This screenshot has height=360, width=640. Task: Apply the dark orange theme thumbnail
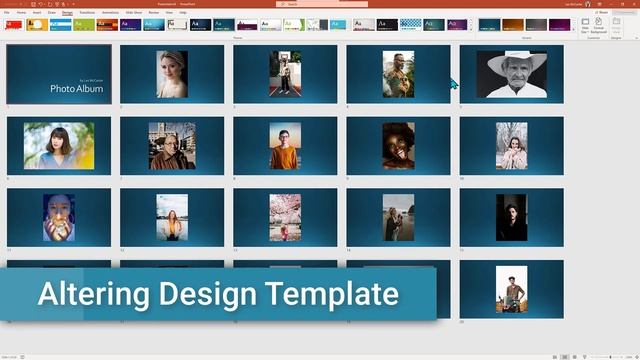pos(107,25)
